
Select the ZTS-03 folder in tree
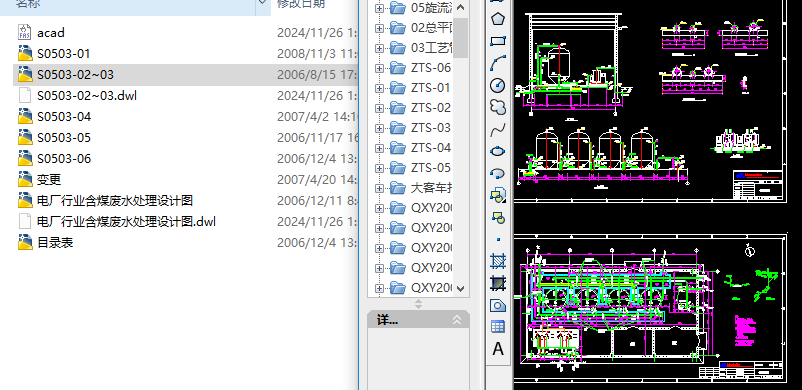(431, 127)
